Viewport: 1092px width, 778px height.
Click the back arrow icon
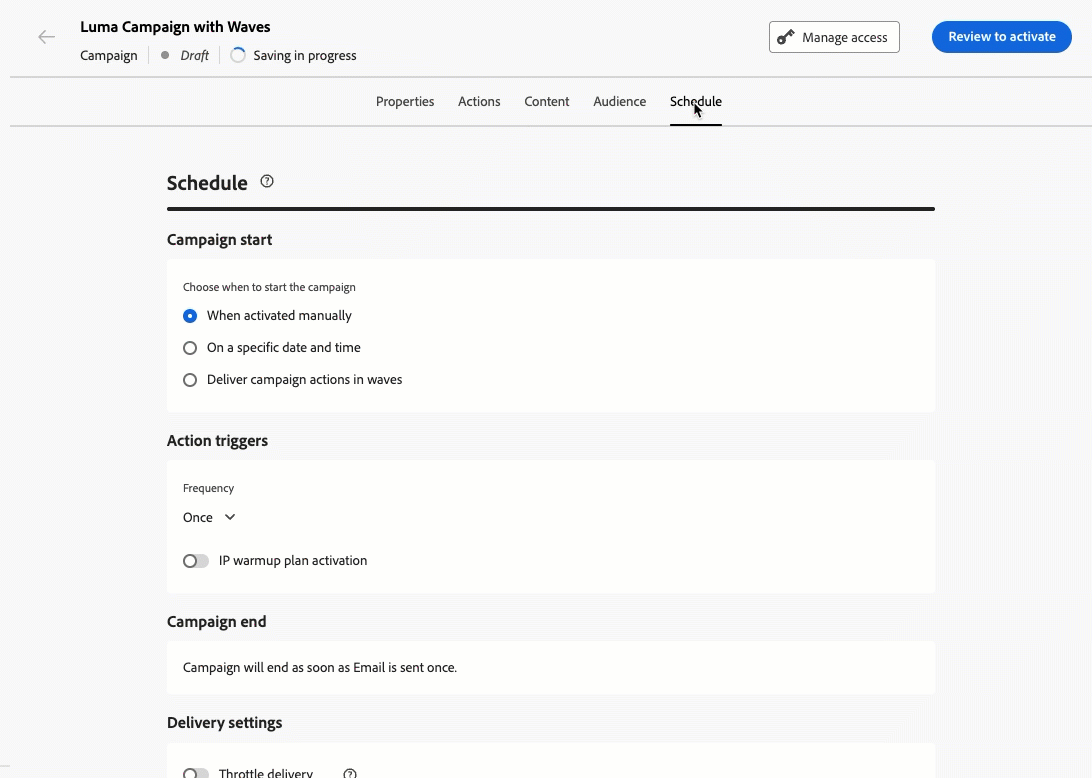click(46, 37)
